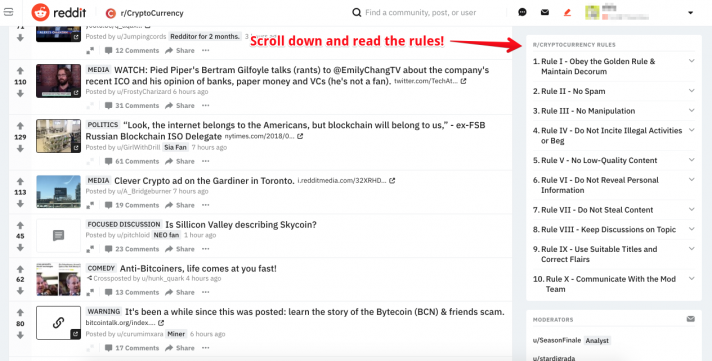Downvote the Russian Blockchain ISO Delegate post
This screenshot has width=712, height=361.
click(x=20, y=148)
